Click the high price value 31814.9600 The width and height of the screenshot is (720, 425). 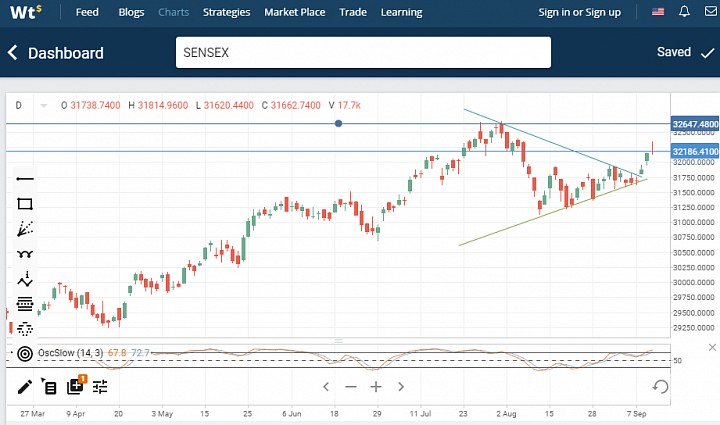coord(163,106)
